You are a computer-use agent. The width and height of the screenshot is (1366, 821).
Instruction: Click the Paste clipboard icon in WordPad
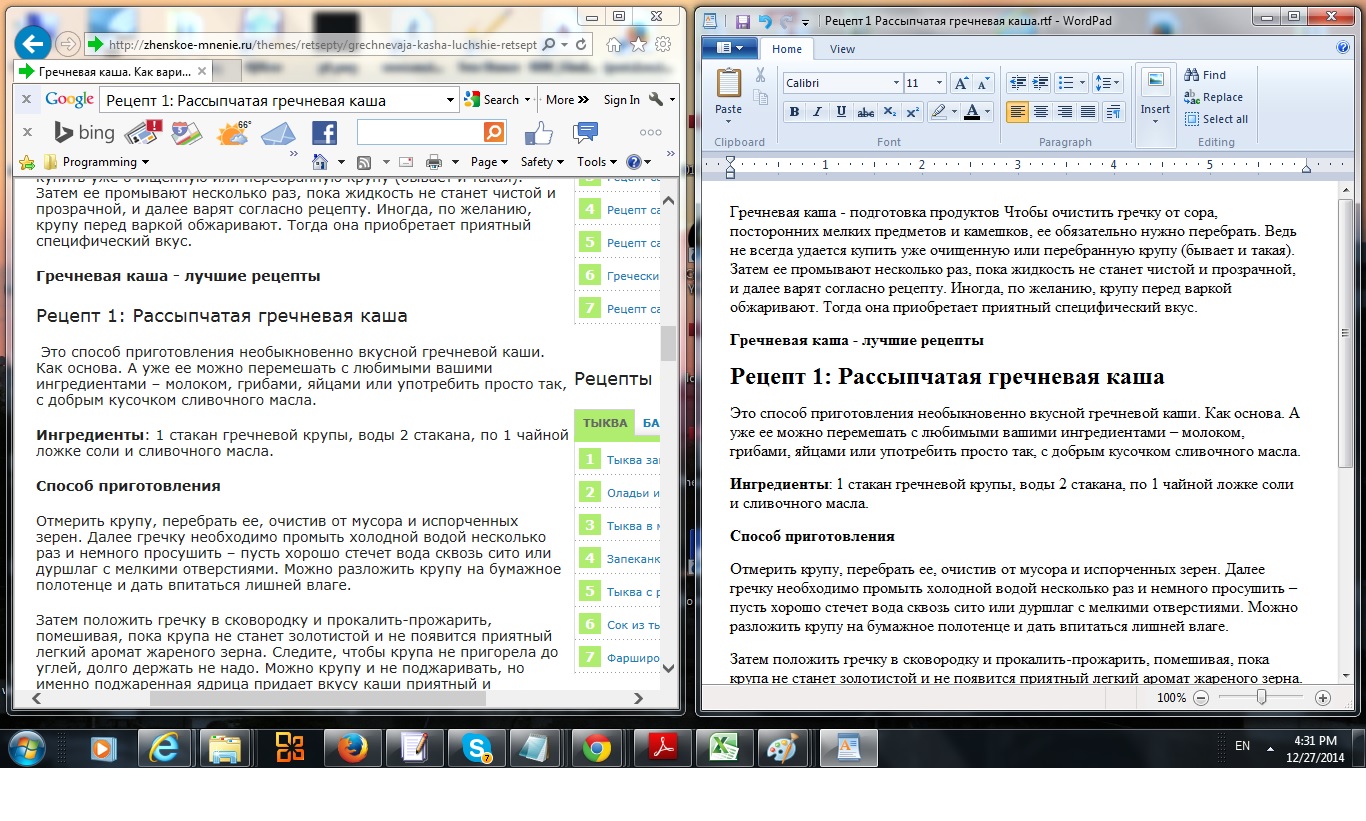point(729,84)
